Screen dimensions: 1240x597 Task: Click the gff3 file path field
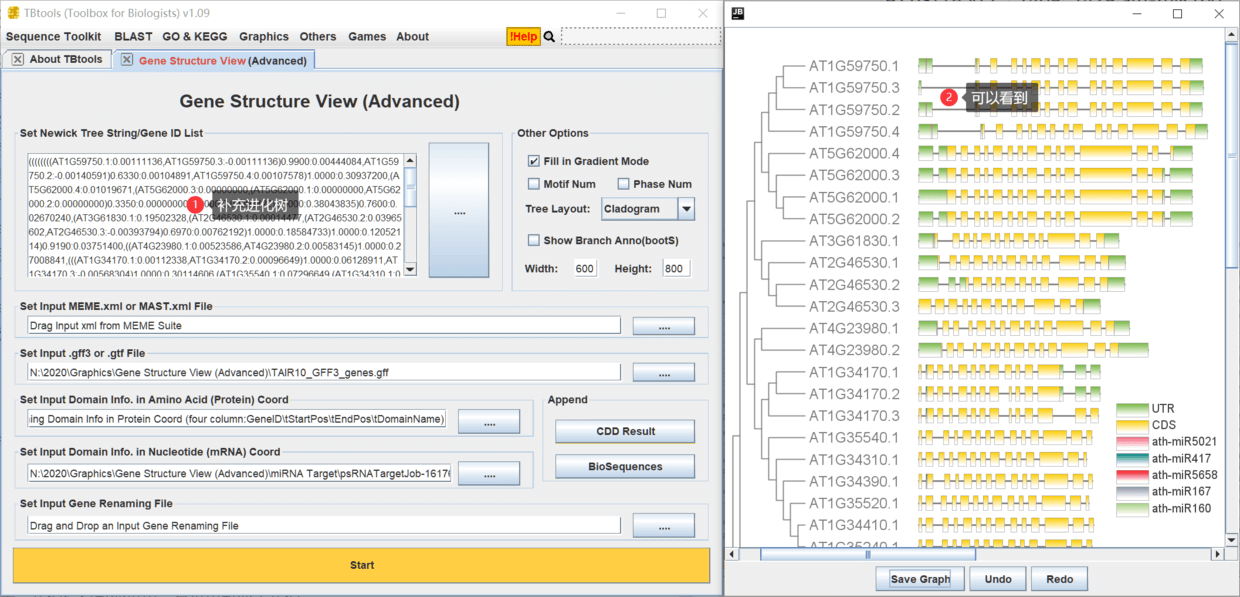tap(324, 372)
